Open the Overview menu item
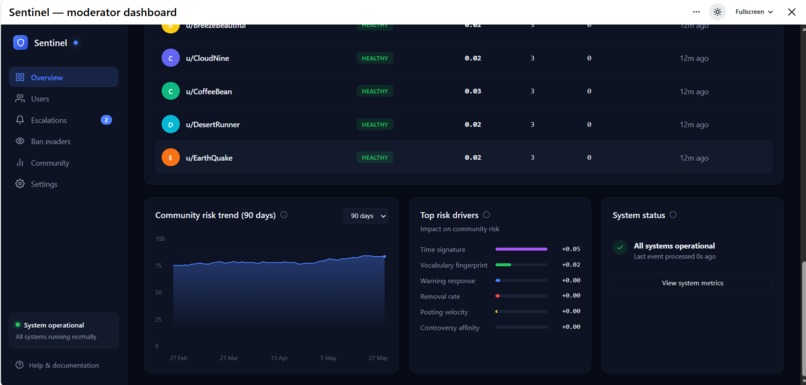Screen dimensions: 806x385 (64, 77)
